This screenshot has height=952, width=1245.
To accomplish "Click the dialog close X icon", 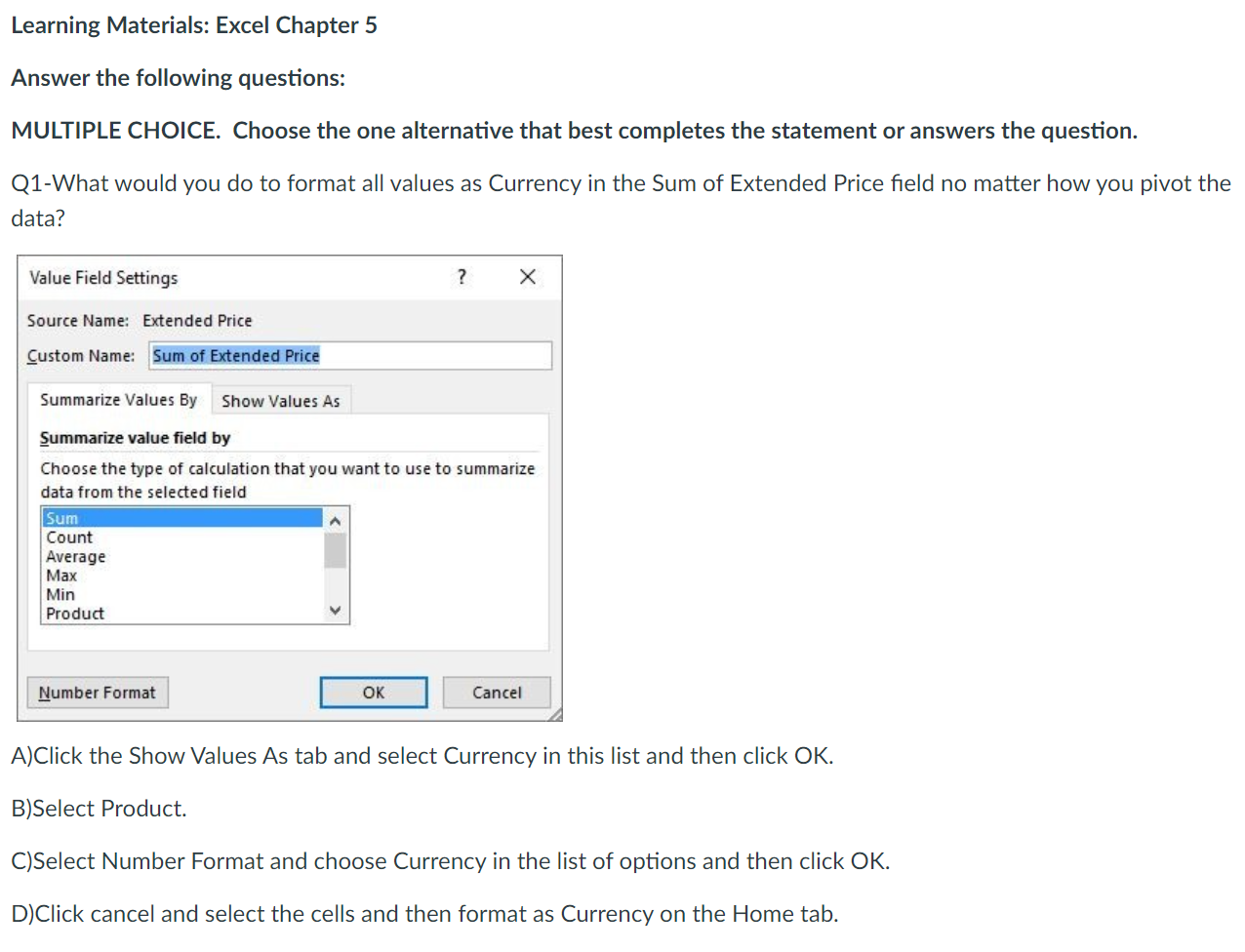I will (527, 277).
